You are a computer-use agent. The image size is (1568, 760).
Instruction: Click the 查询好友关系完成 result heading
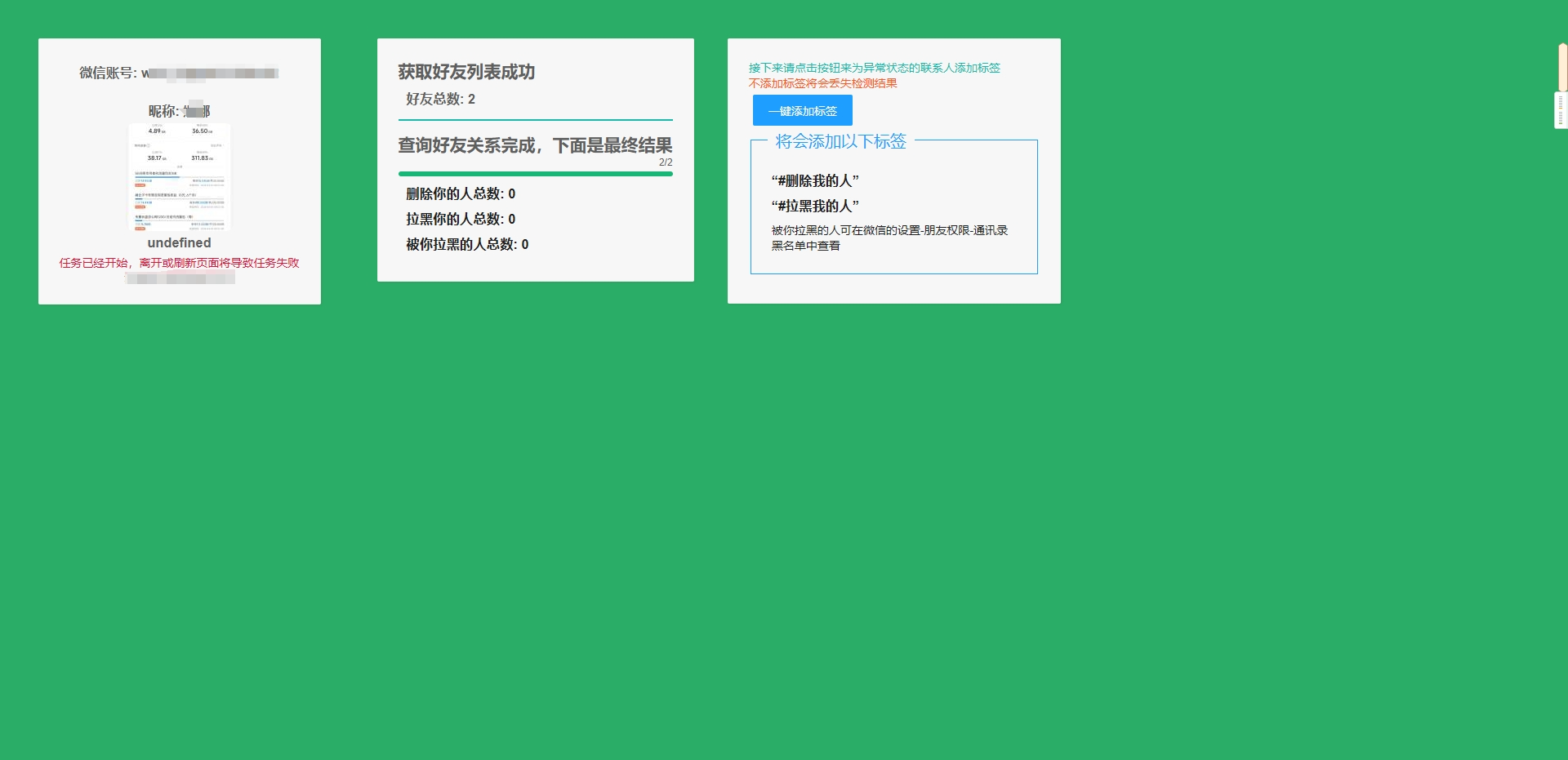[535, 145]
